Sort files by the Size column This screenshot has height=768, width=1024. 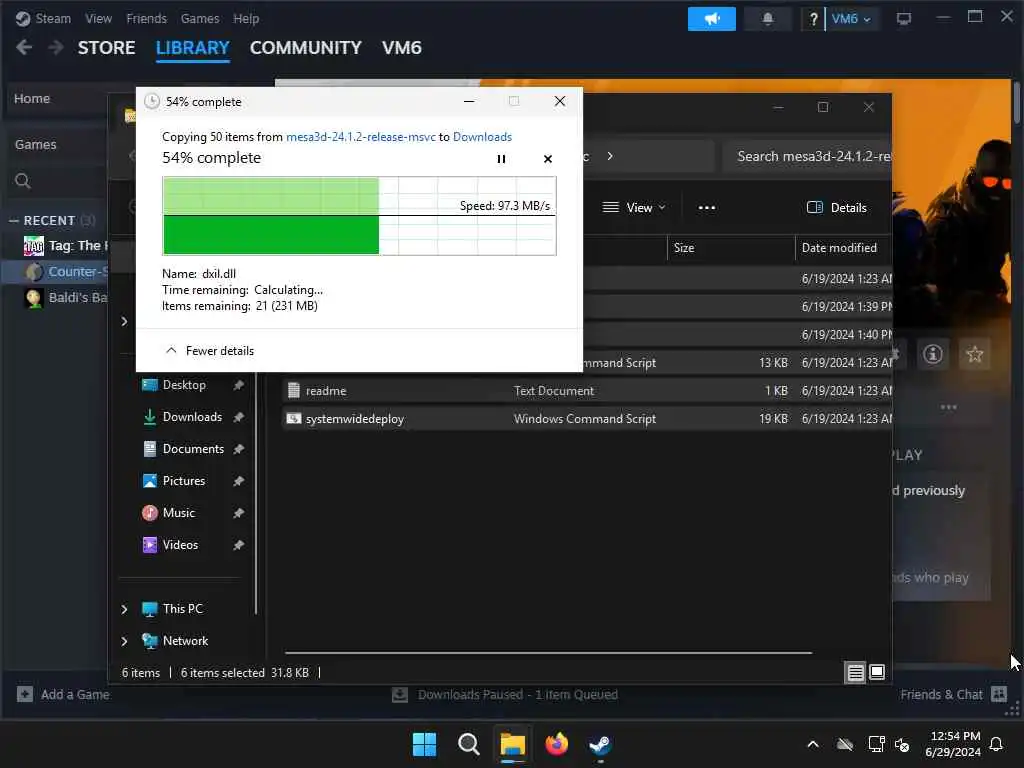coord(731,248)
